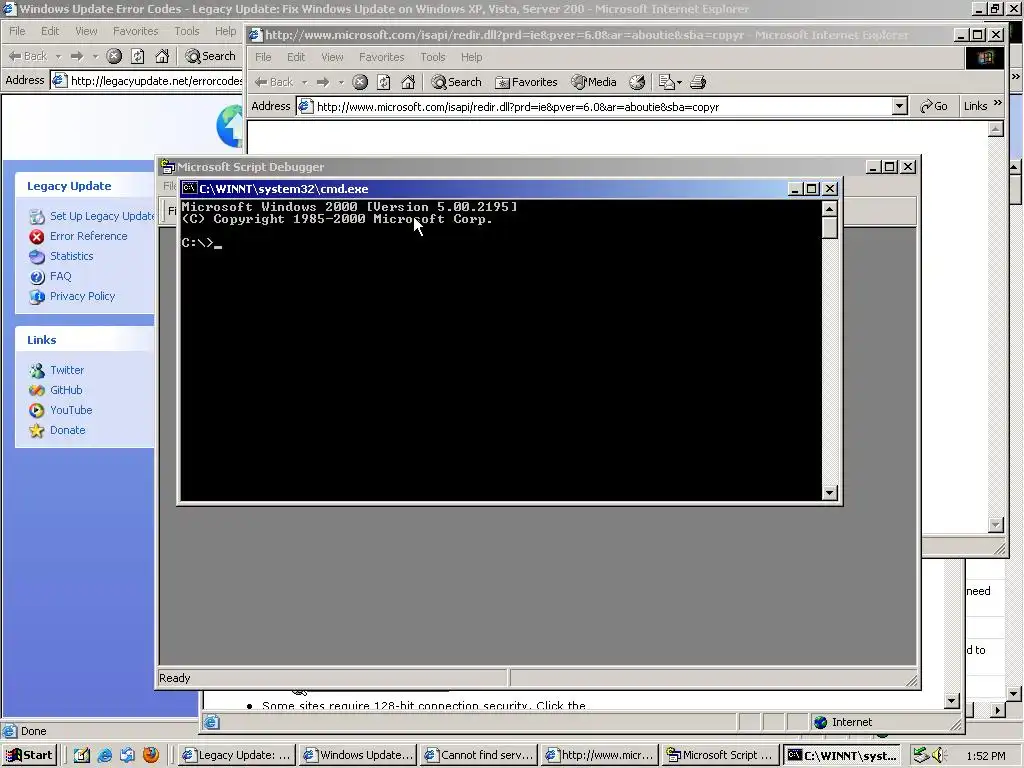Launch Internet Explorer from quick launch
The image size is (1024, 768).
[104, 755]
